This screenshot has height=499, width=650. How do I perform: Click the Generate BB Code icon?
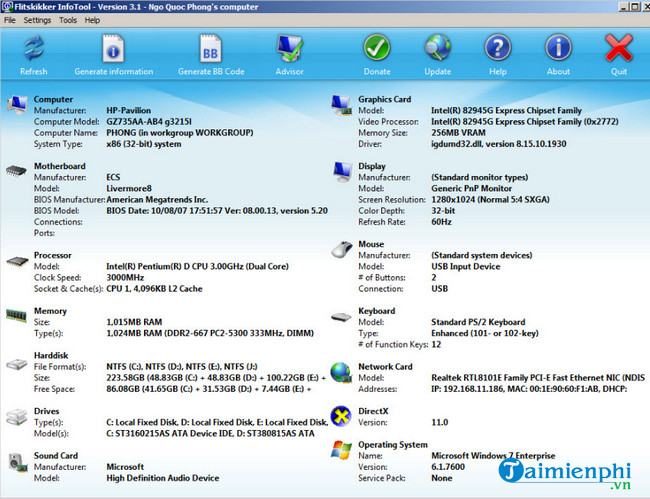point(211,48)
